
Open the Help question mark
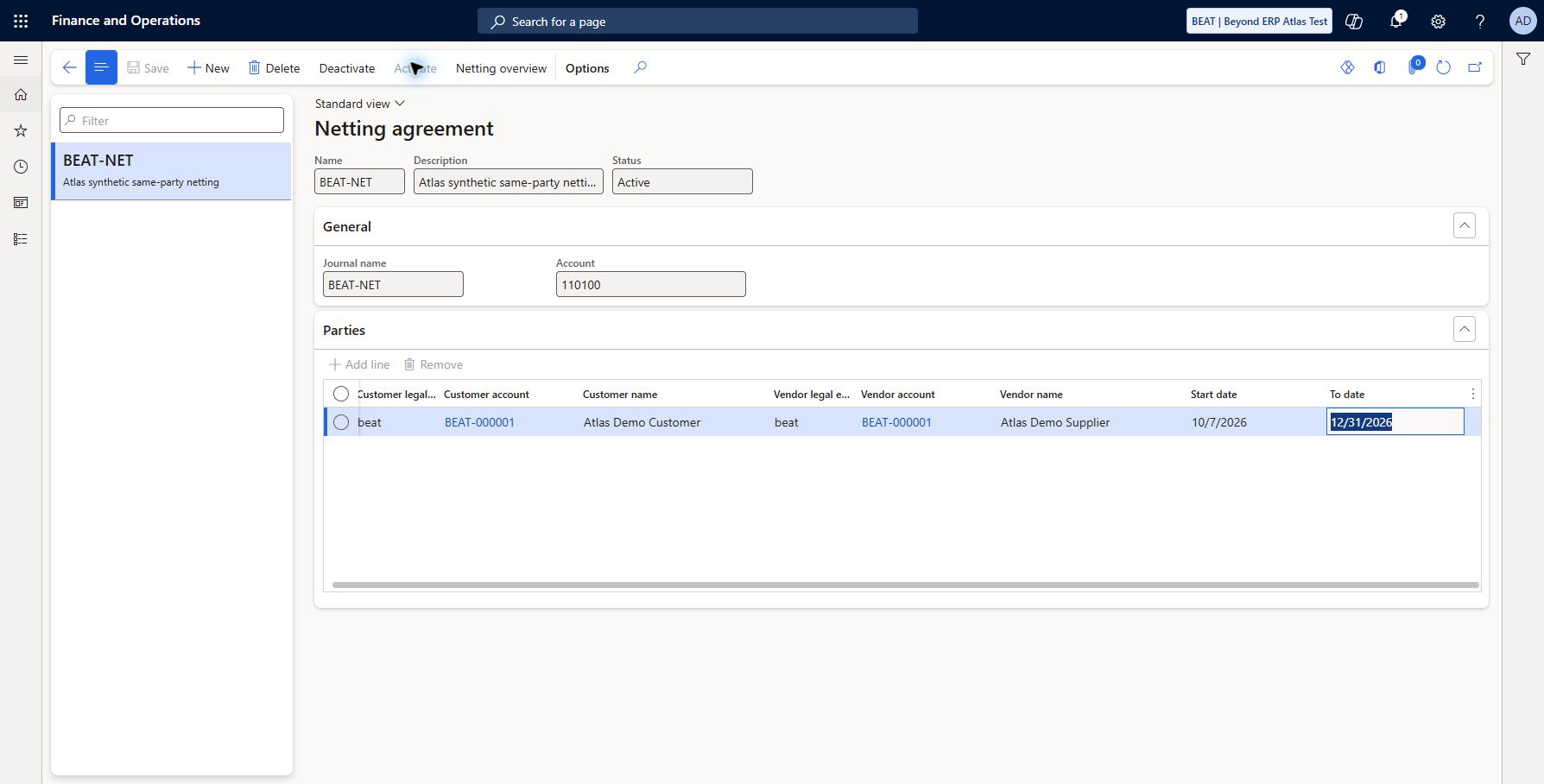click(x=1480, y=22)
